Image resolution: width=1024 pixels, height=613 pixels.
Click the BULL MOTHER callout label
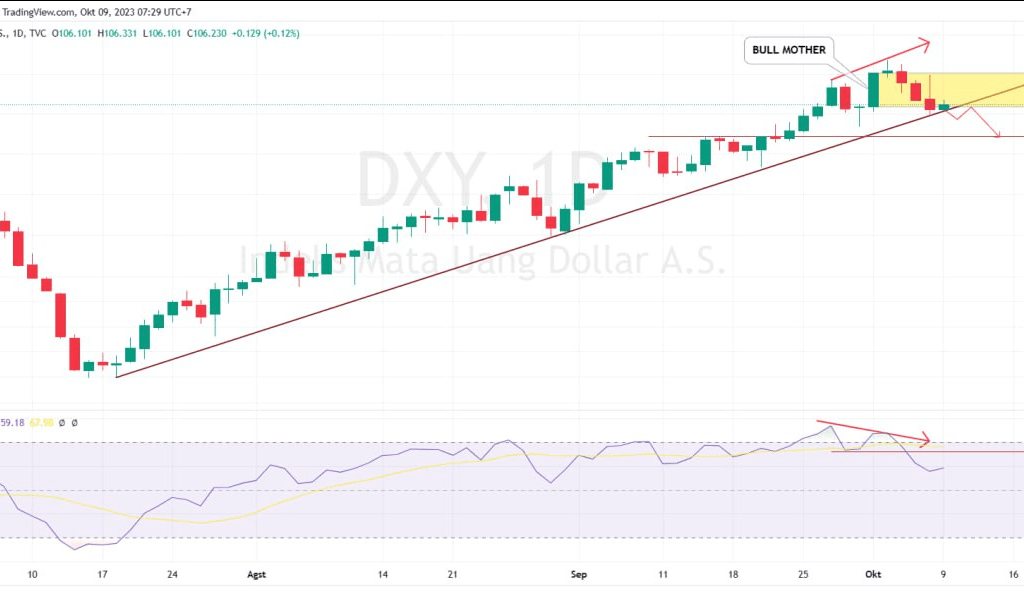pos(788,50)
